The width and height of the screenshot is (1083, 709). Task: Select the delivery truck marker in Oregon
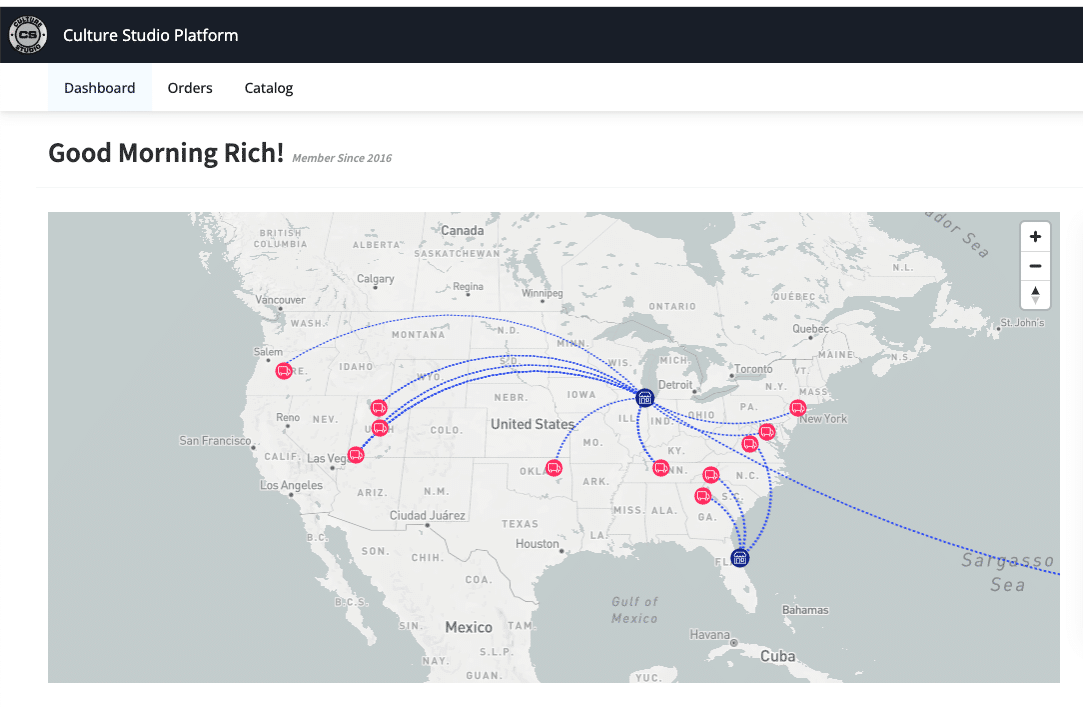(x=284, y=371)
